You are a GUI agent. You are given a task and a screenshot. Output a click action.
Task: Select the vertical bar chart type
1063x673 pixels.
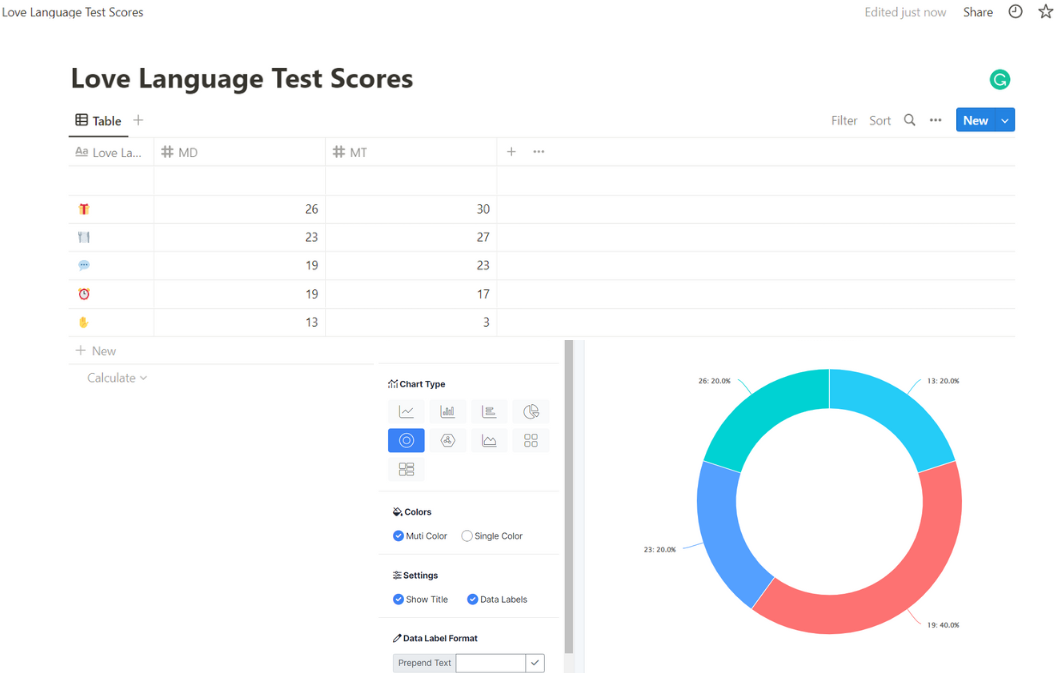click(448, 411)
